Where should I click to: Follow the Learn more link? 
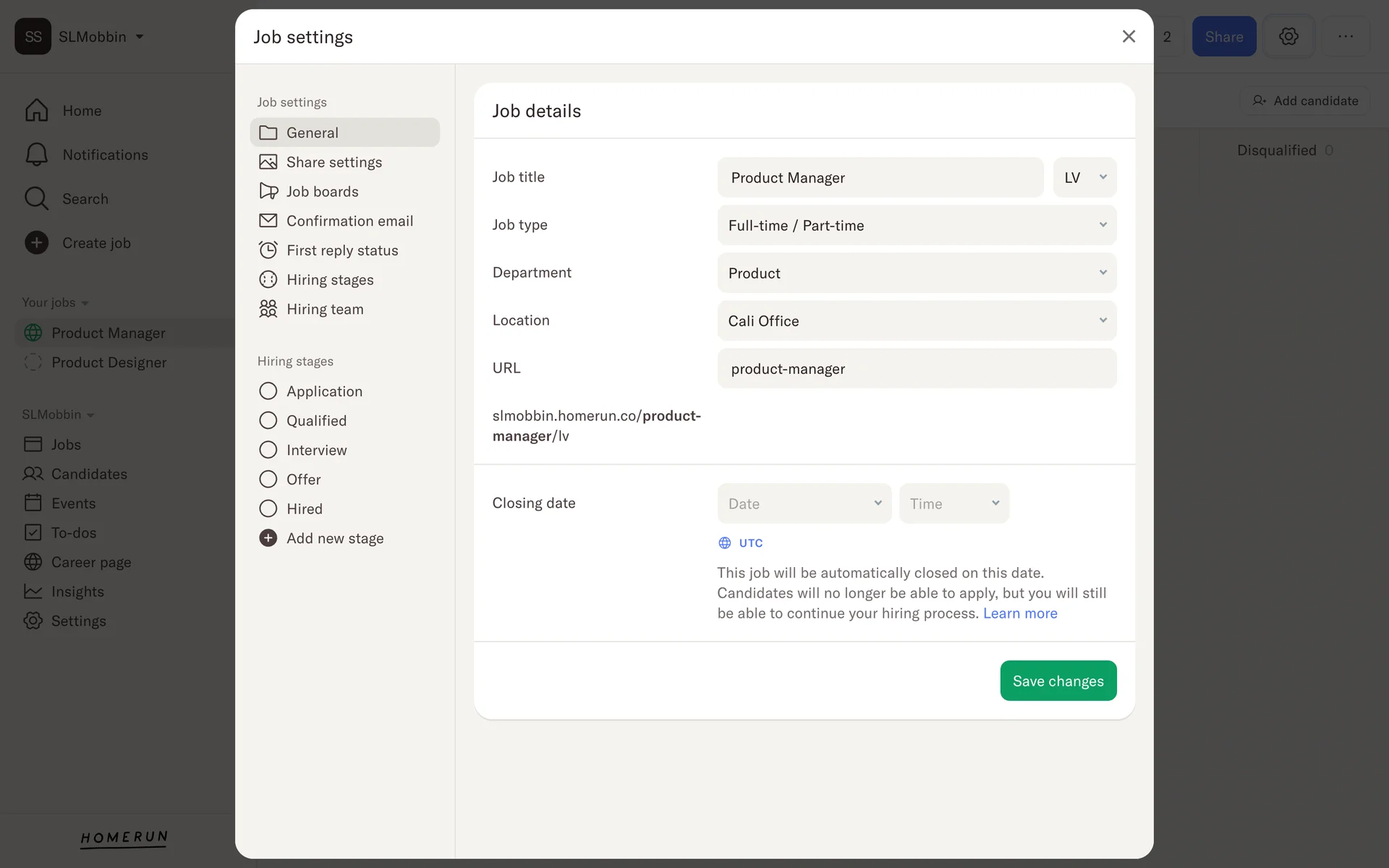coord(1019,613)
